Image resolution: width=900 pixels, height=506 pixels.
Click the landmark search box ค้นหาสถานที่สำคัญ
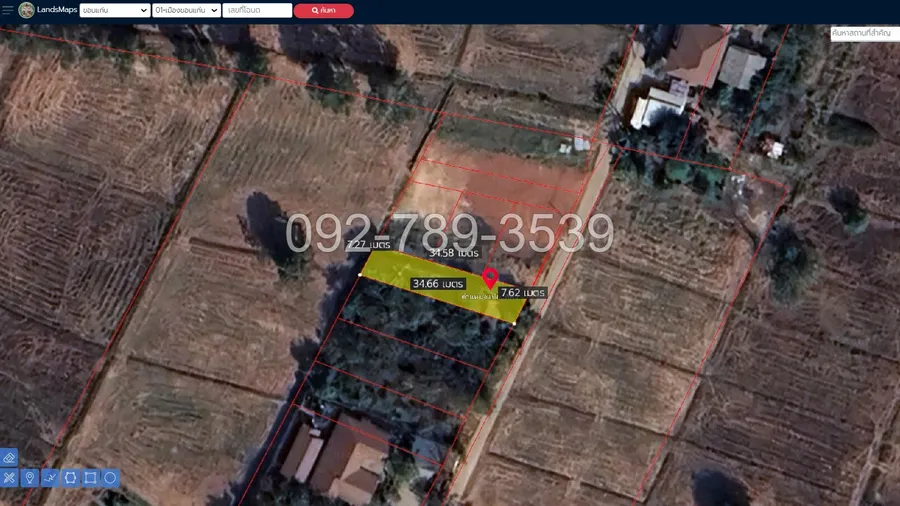point(864,33)
